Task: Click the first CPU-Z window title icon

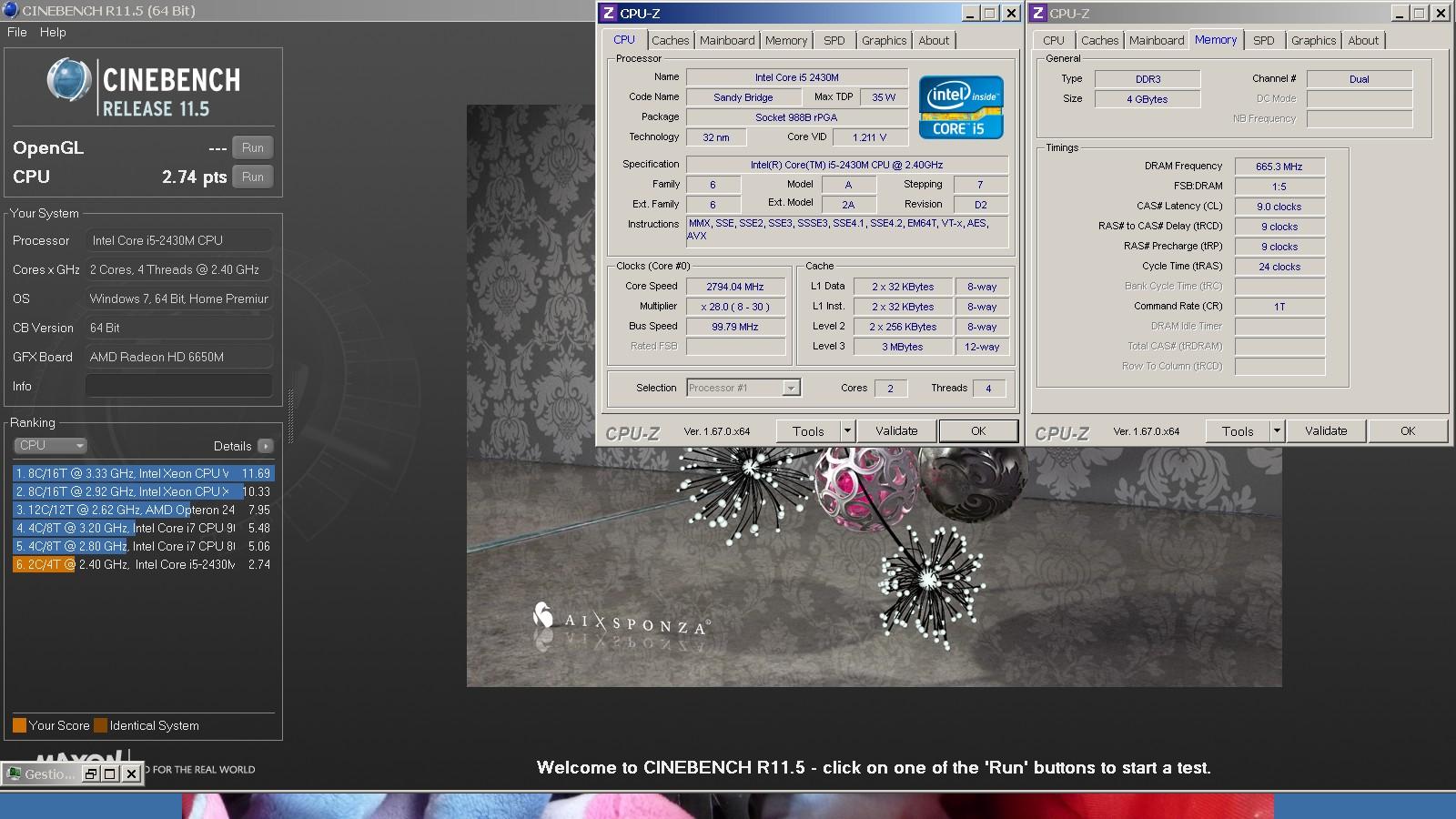Action: pos(609,13)
